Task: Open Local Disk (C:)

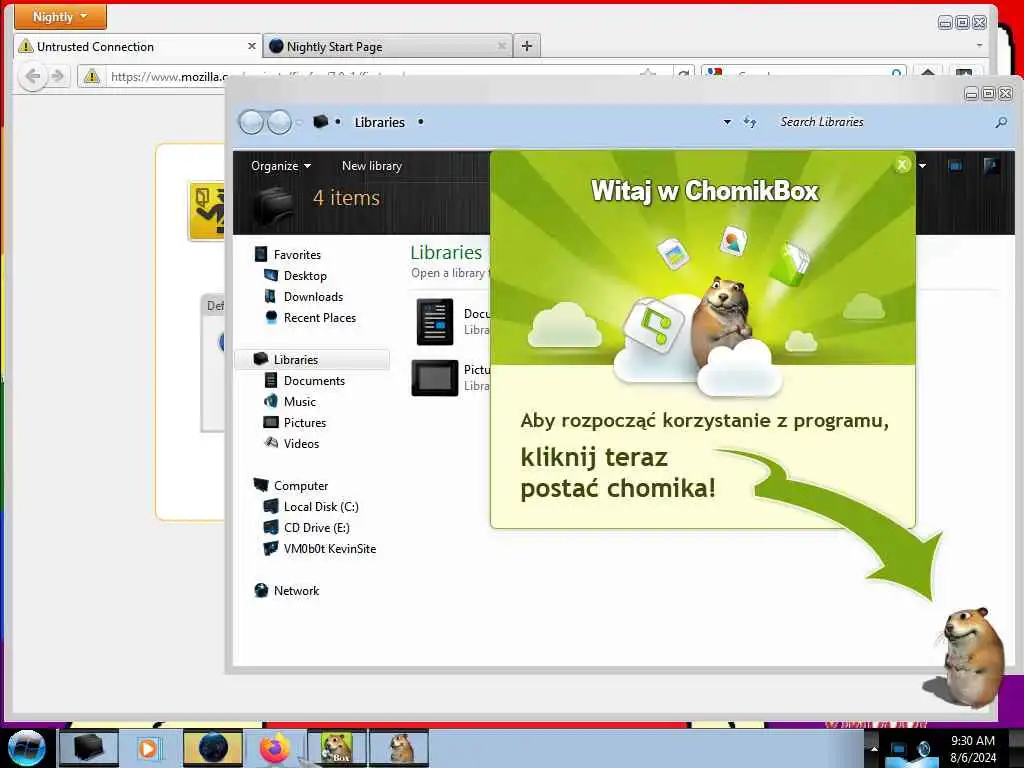Action: click(310, 507)
